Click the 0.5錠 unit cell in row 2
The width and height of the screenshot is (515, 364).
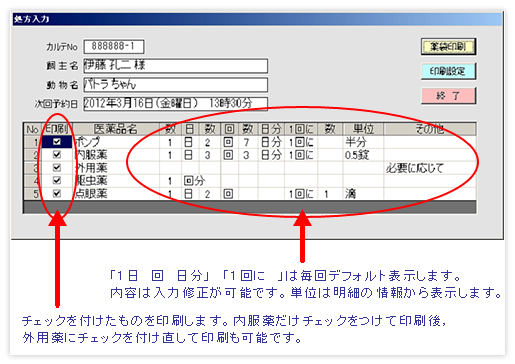[363, 155]
